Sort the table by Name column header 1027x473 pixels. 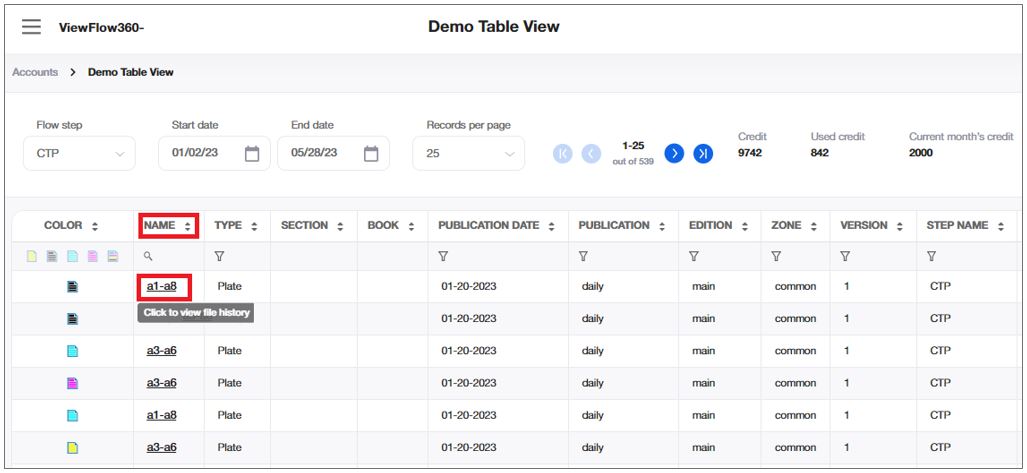coord(167,226)
